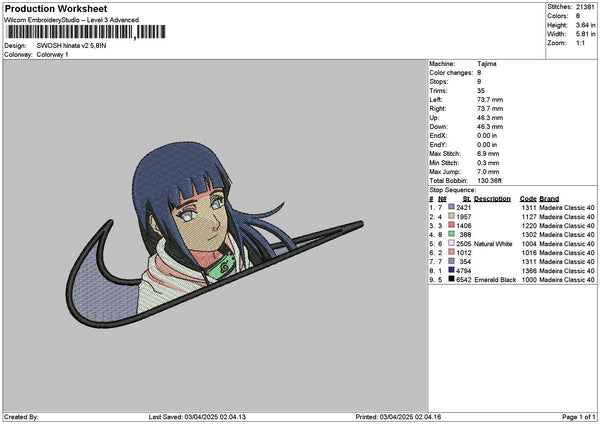Select 'Last Saved: 03/04/2025 02.04.13' footer text
Viewport: 600px width, 424px height.
pos(197,417)
